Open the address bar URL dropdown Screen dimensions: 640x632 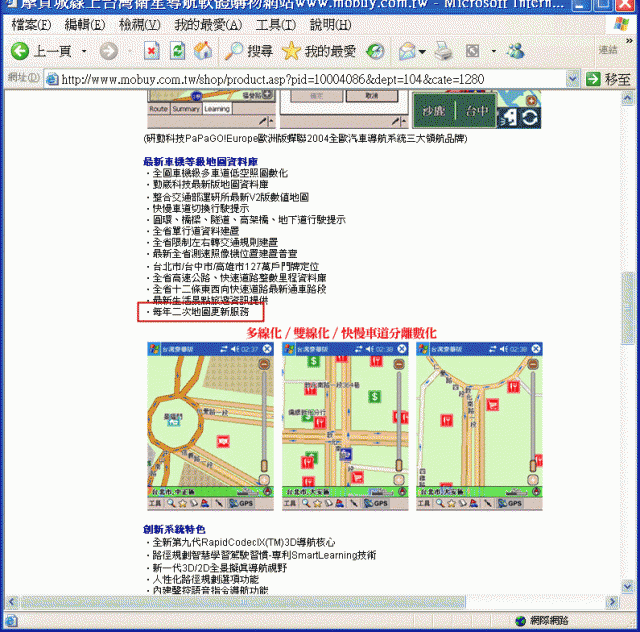(573, 79)
